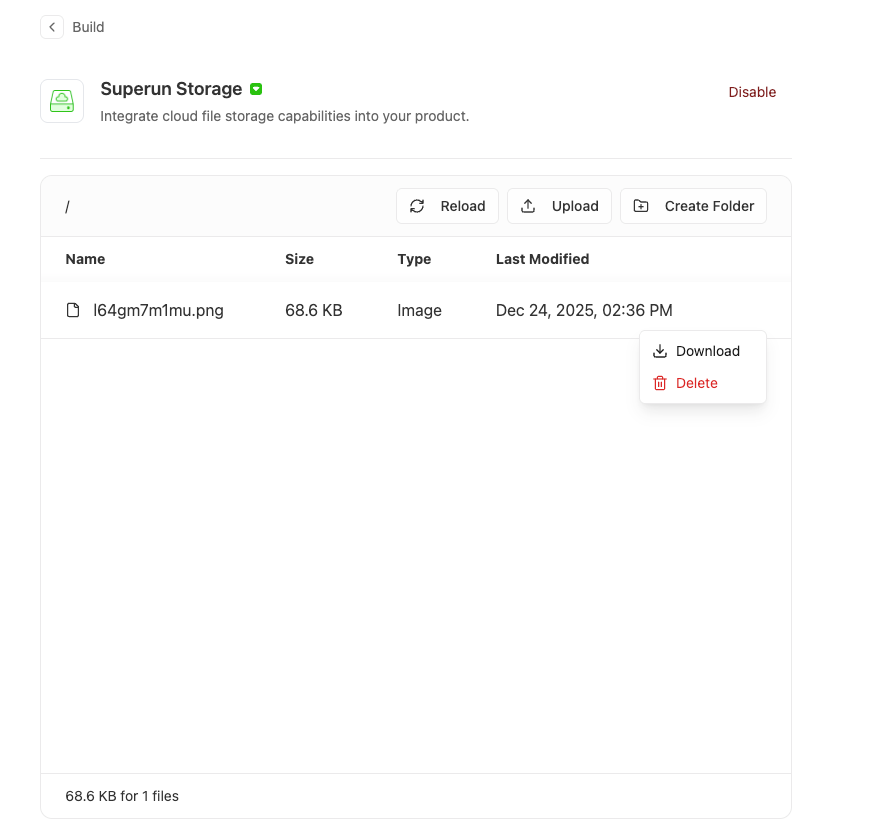The height and width of the screenshot is (837, 885).
Task: Click the 68.6 KB for 1 files footer
Action: 122,796
